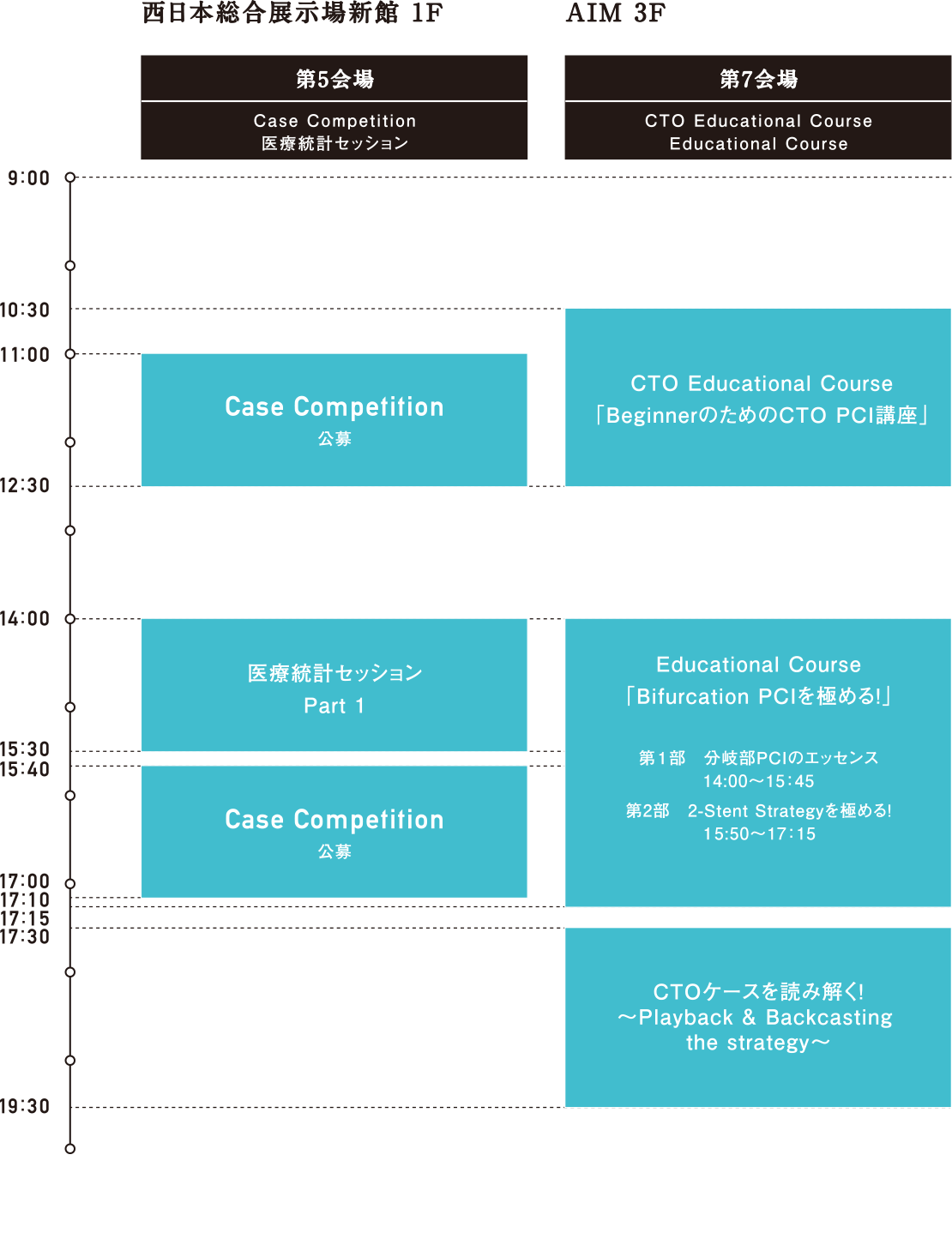Image resolution: width=952 pixels, height=1239 pixels.
Task: Click the 第7会場 subheader CTO Educational Course
Action: (x=758, y=132)
